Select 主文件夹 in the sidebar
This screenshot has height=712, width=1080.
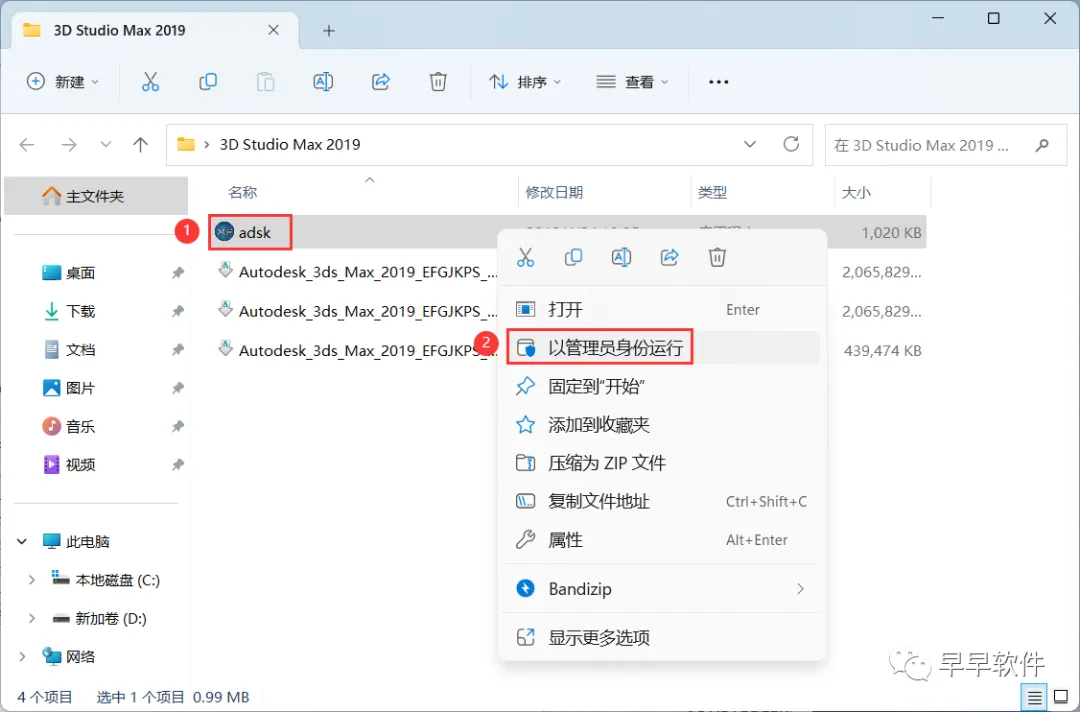pyautogui.click(x=96, y=196)
